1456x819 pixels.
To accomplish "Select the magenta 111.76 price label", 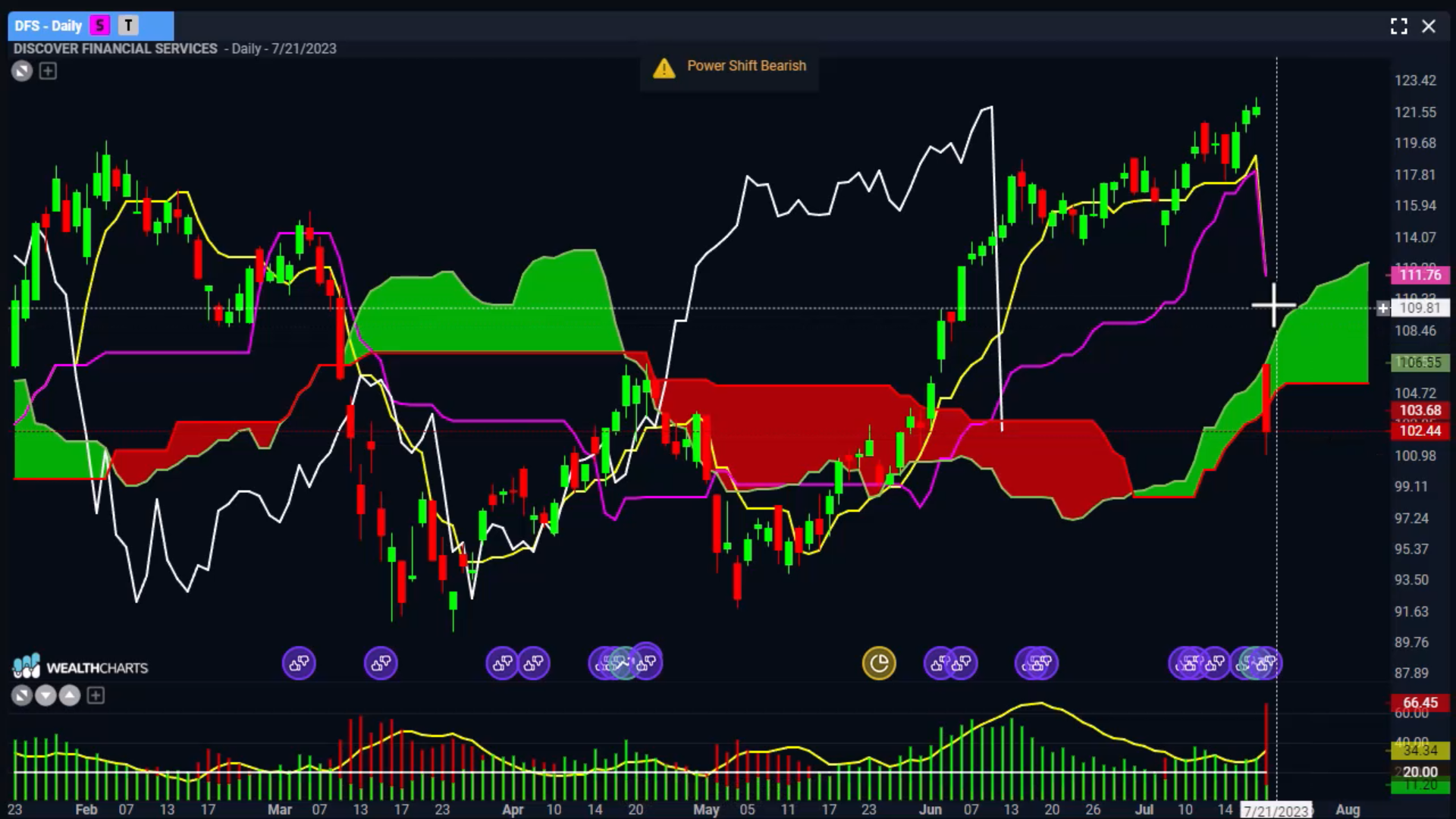I will pos(1420,275).
